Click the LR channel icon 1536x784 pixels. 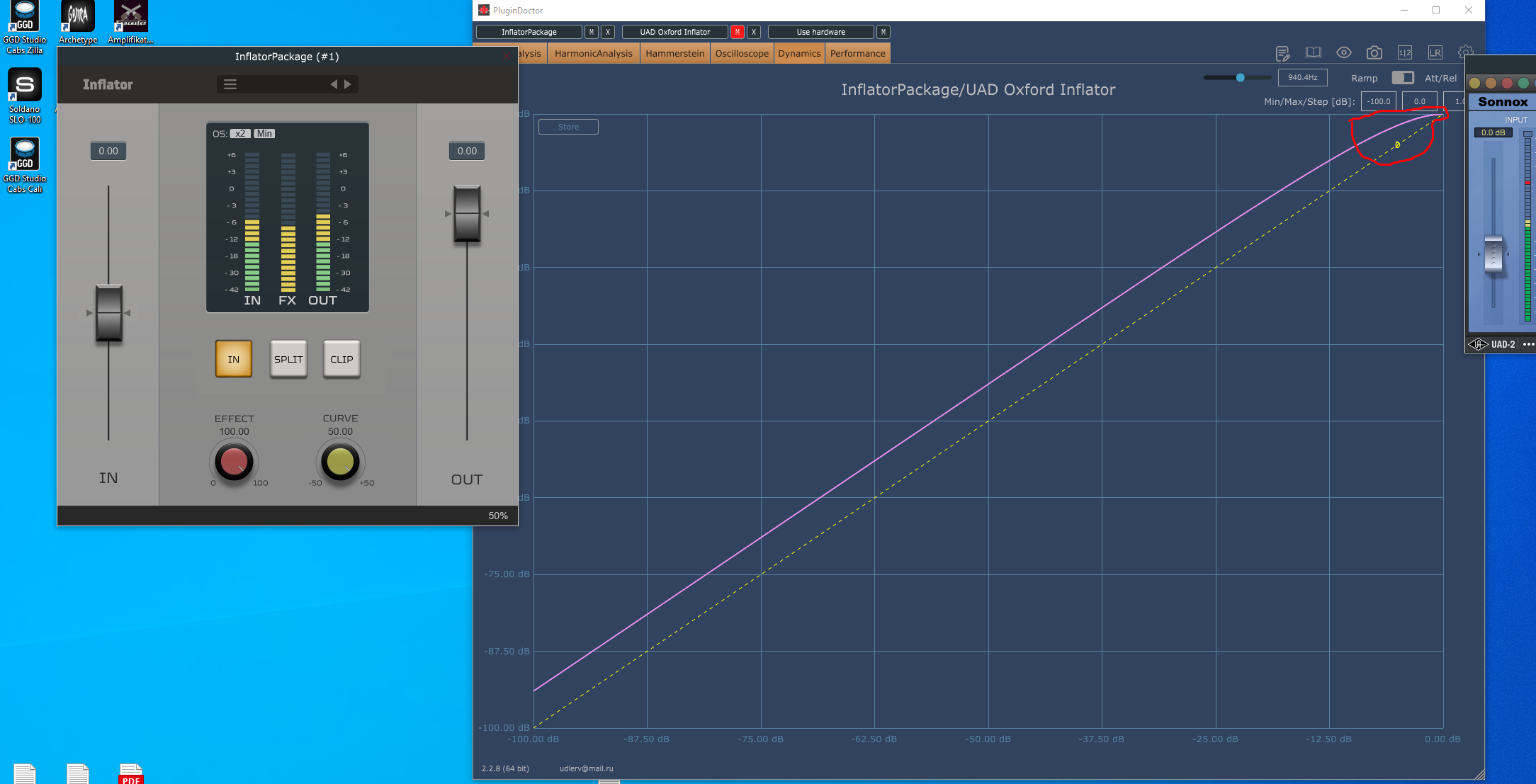tap(1435, 53)
